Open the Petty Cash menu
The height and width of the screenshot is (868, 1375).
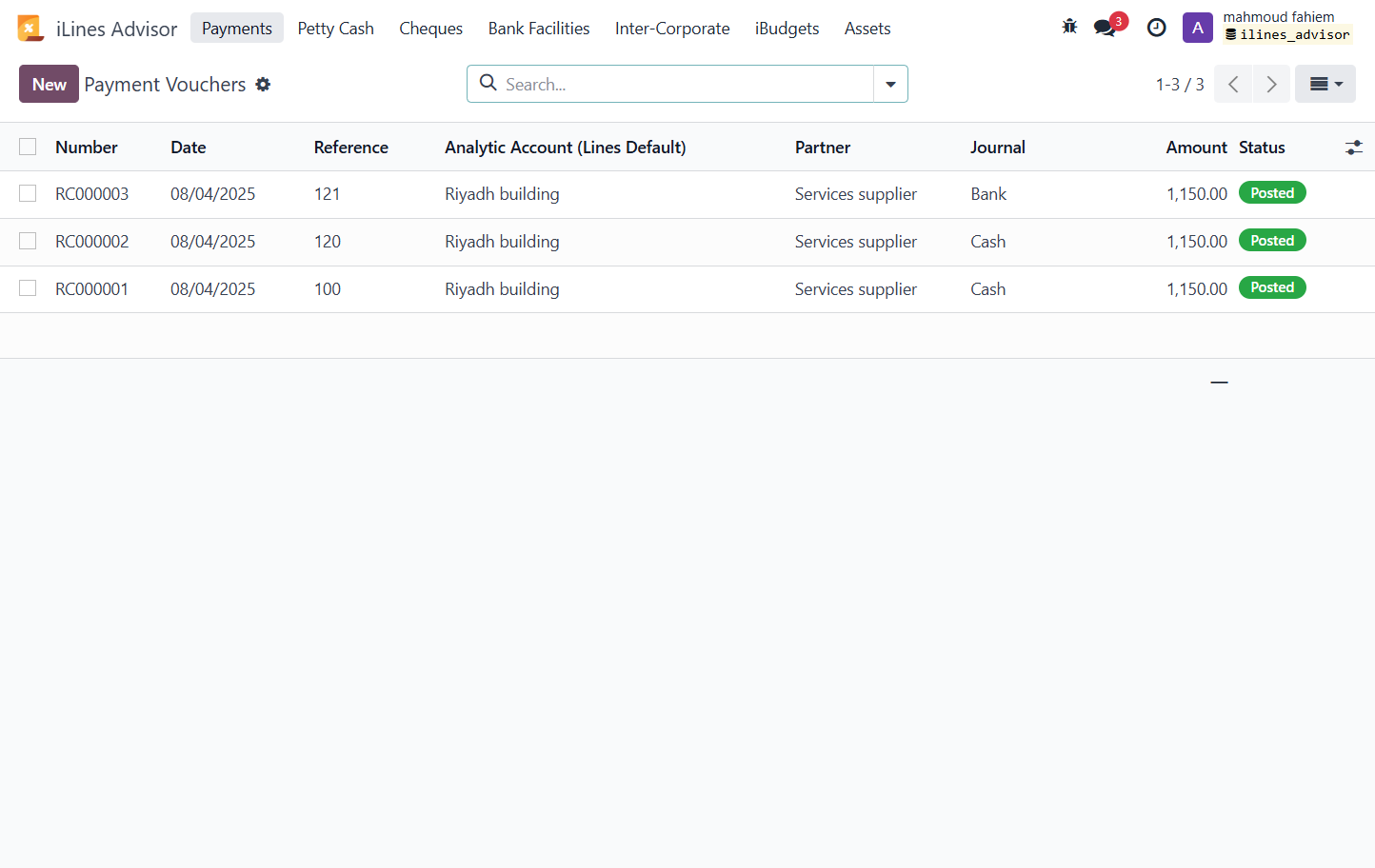pyautogui.click(x=336, y=29)
